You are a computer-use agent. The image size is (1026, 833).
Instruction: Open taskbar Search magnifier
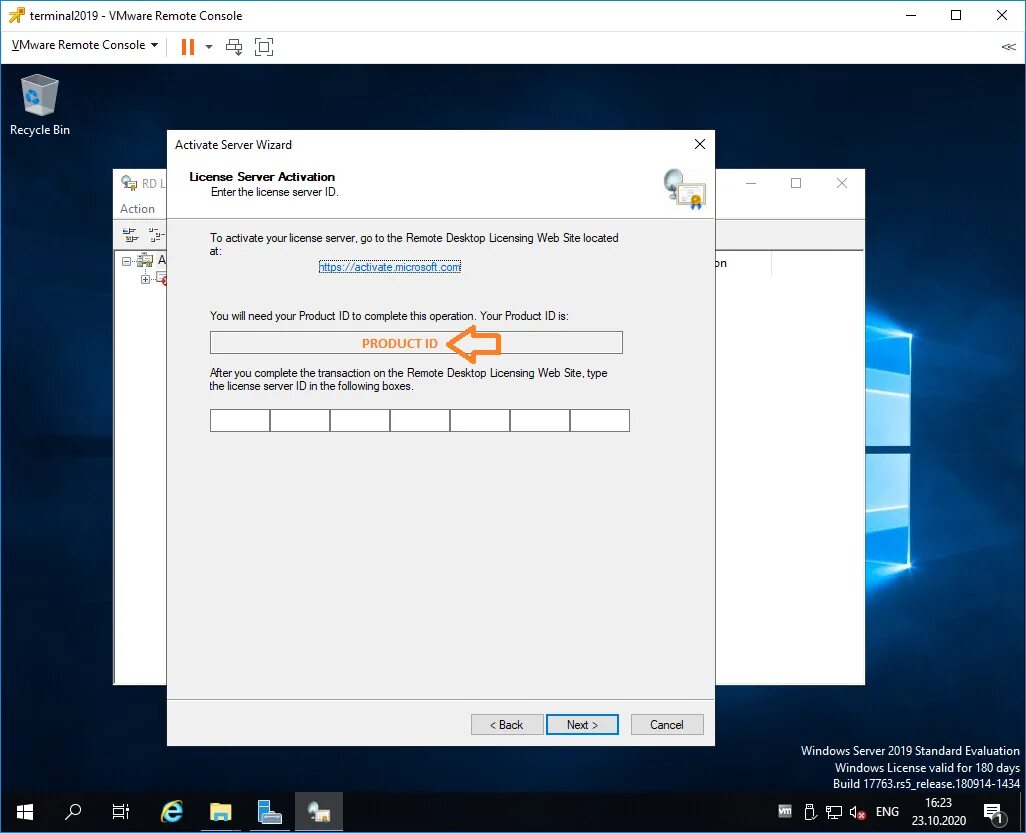coord(73,812)
